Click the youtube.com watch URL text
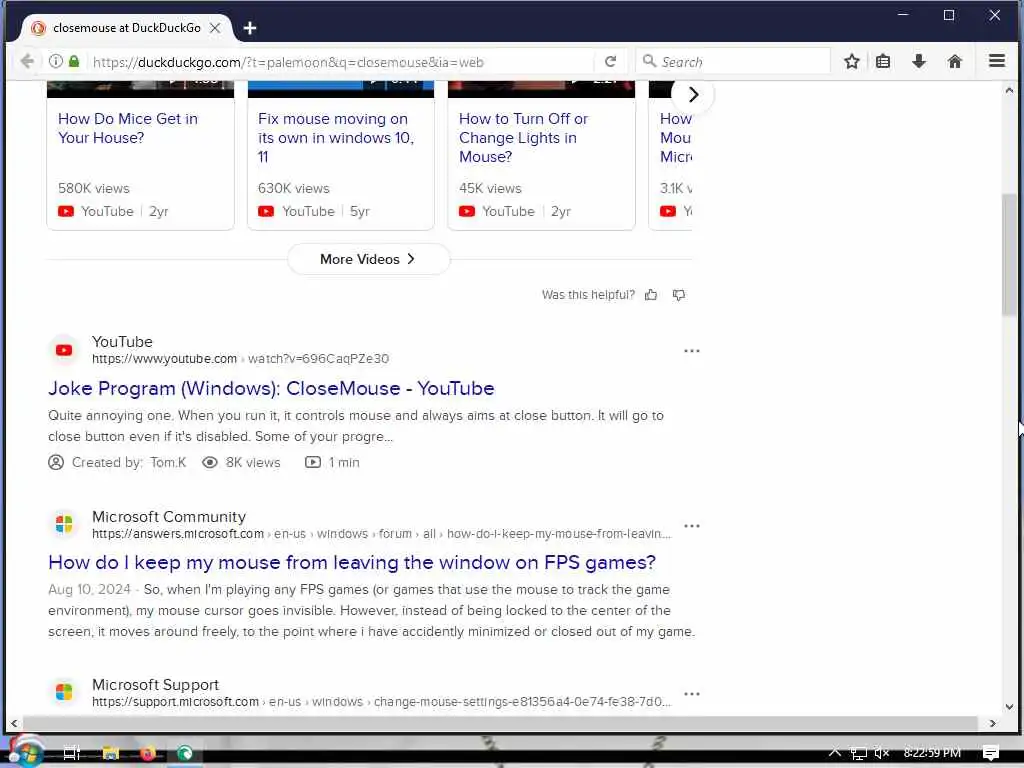Viewport: 1024px width, 768px height. (x=240, y=359)
